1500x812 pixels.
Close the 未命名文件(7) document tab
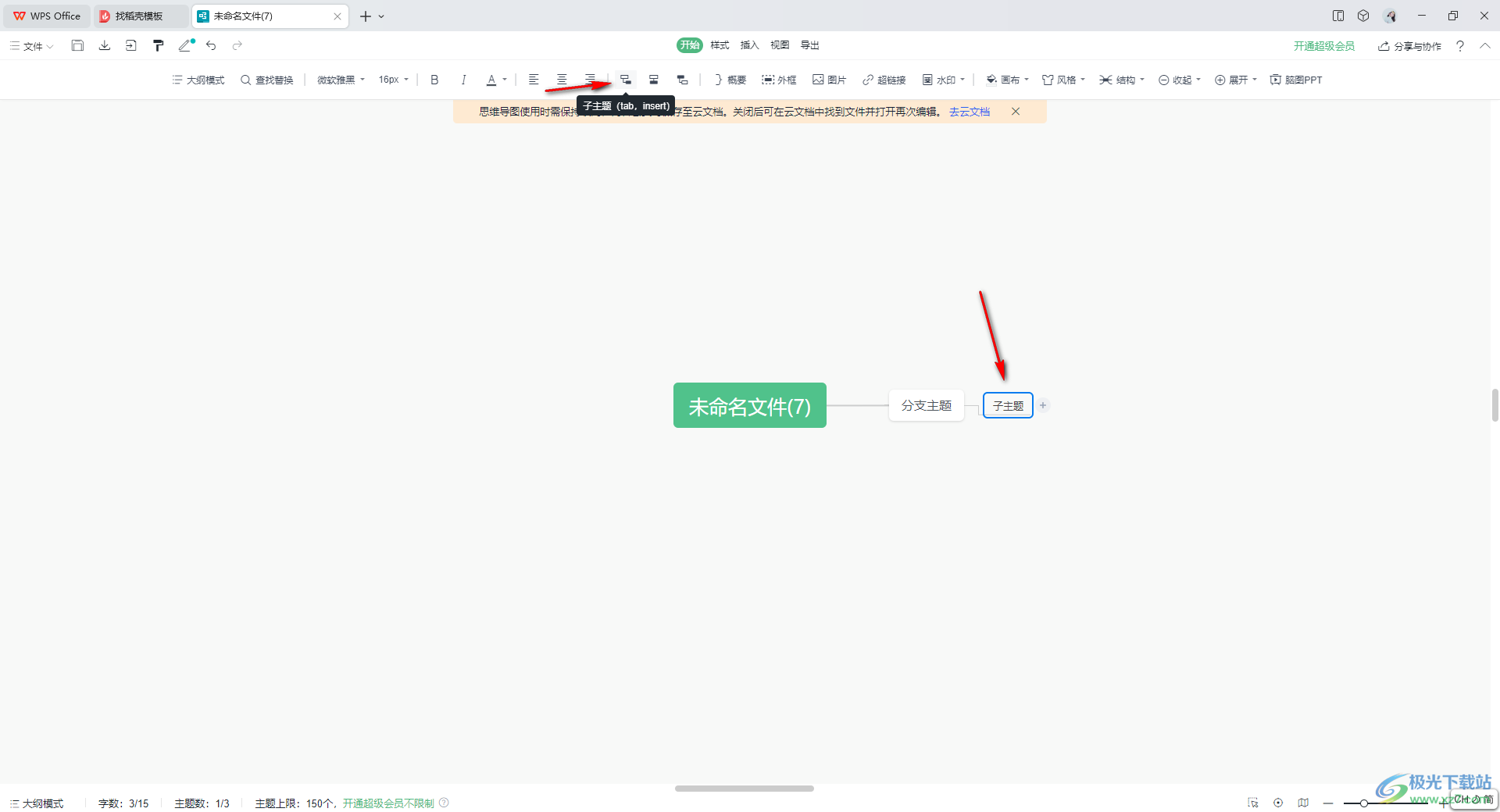[337, 16]
